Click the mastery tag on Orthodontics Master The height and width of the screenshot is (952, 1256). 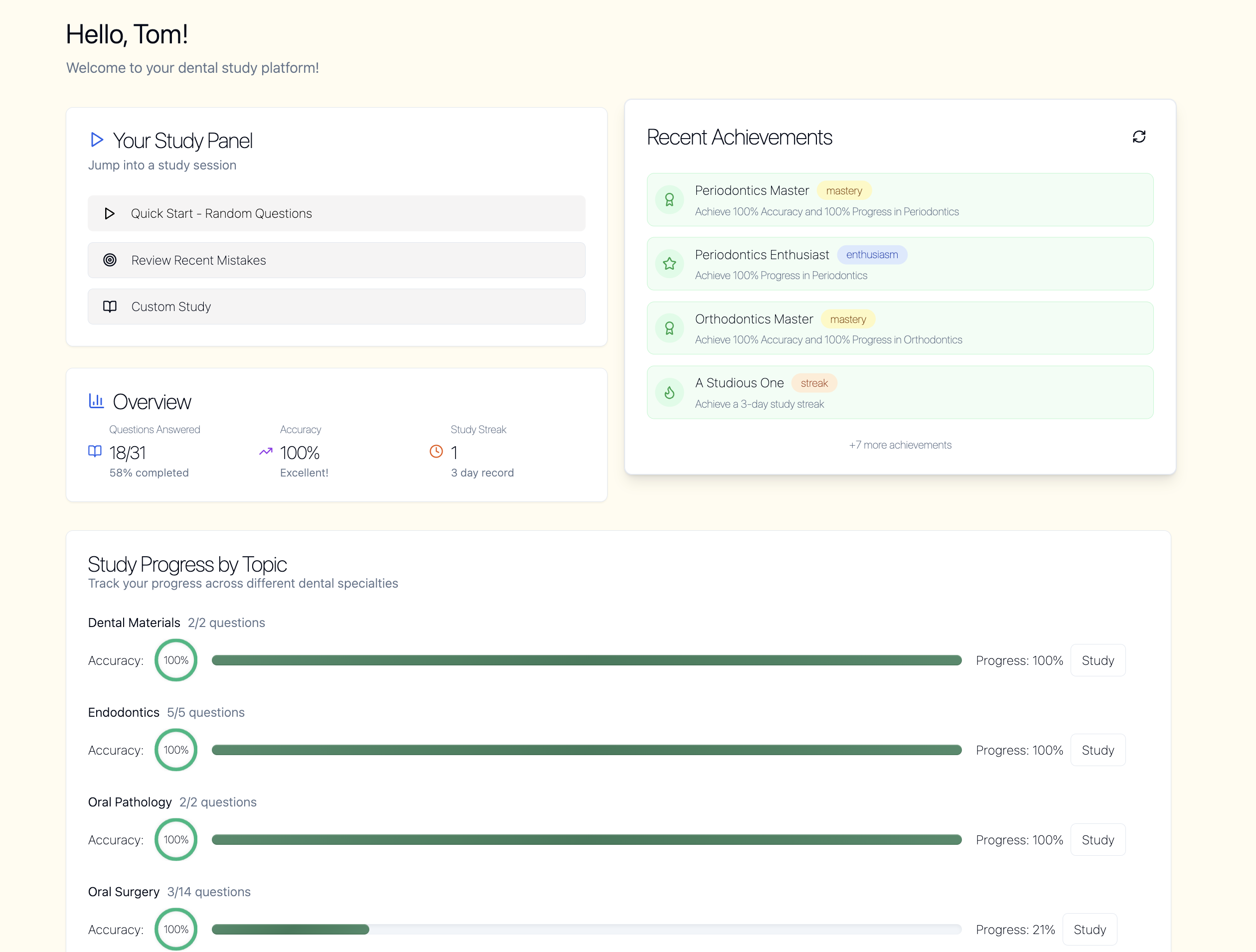848,319
